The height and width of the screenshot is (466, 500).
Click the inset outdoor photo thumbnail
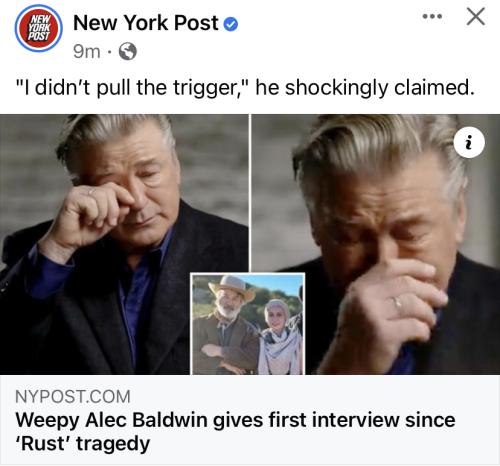247,324
